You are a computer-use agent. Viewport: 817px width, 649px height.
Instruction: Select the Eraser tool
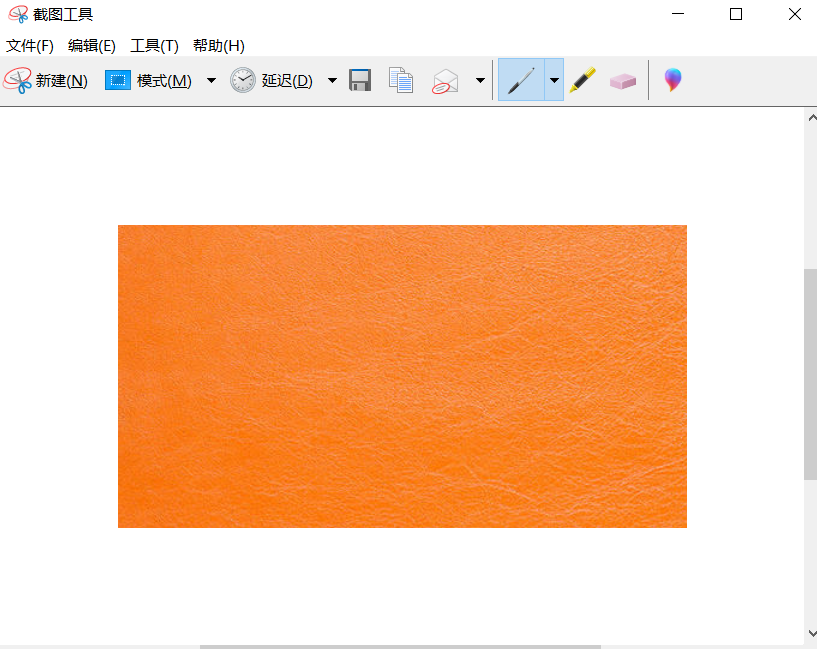pyautogui.click(x=622, y=79)
